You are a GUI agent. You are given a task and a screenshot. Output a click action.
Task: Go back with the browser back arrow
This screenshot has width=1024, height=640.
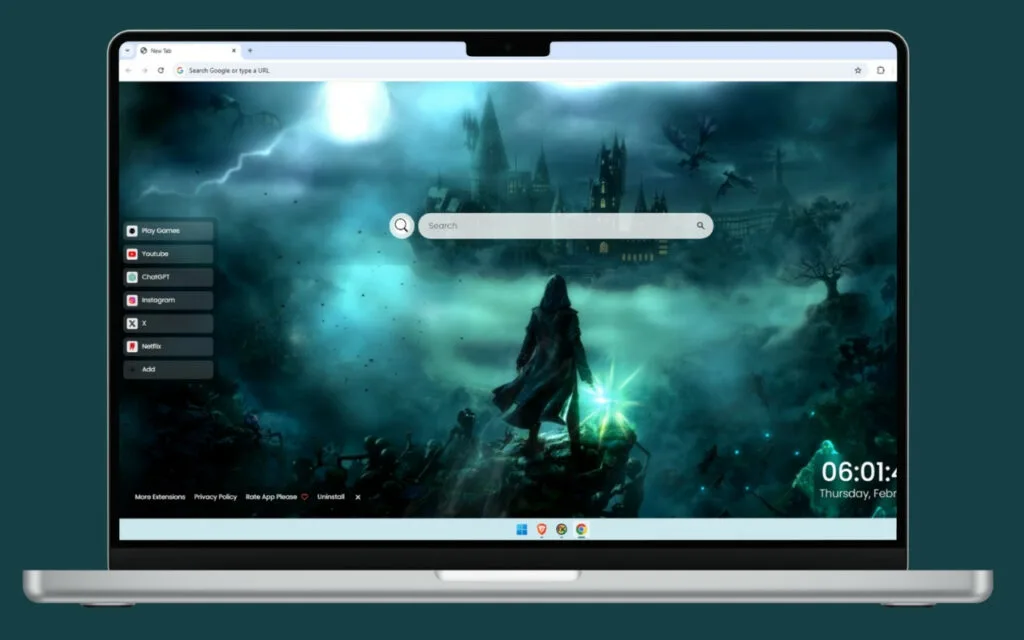click(129, 70)
